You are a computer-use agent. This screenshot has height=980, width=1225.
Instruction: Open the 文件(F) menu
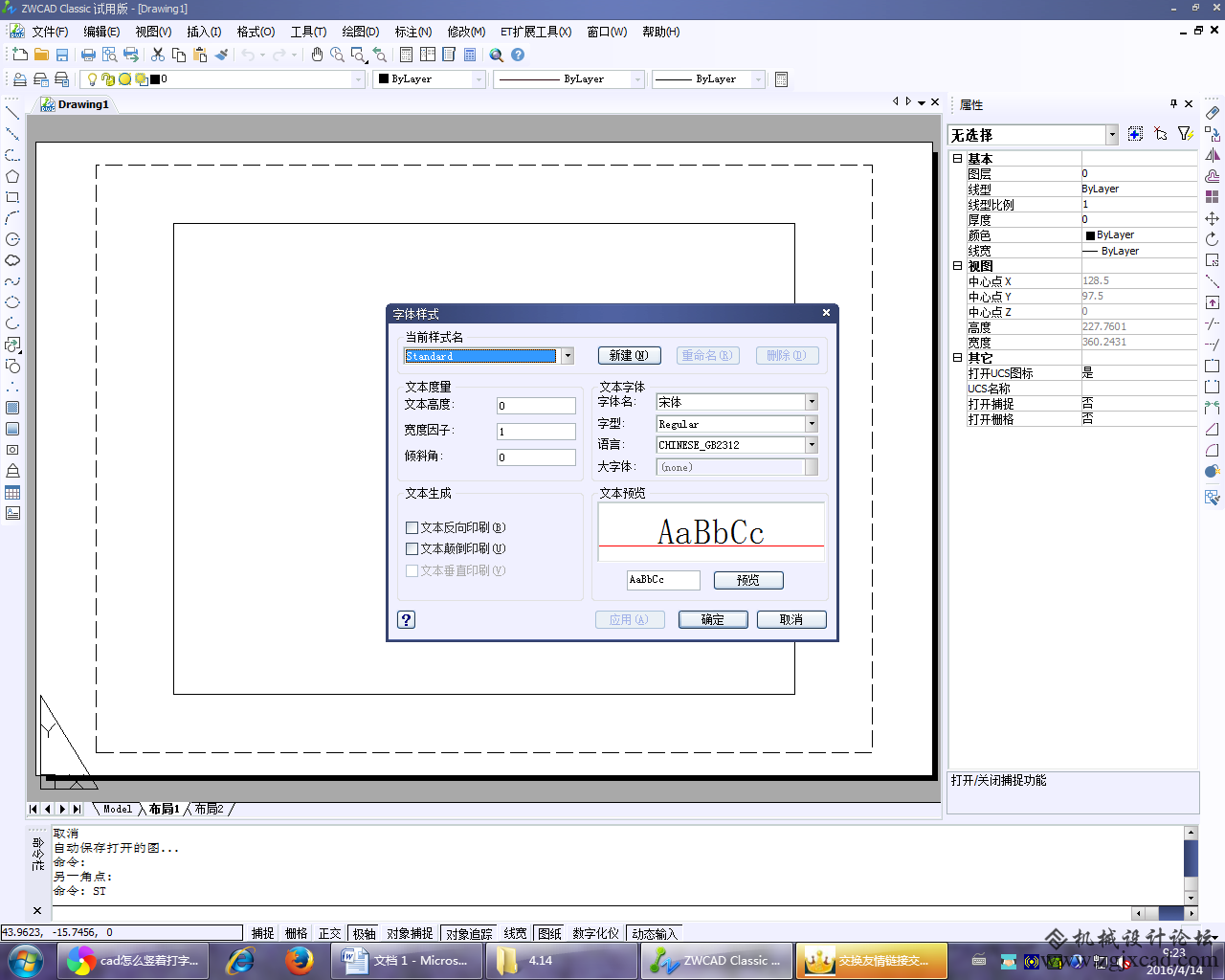[50, 32]
